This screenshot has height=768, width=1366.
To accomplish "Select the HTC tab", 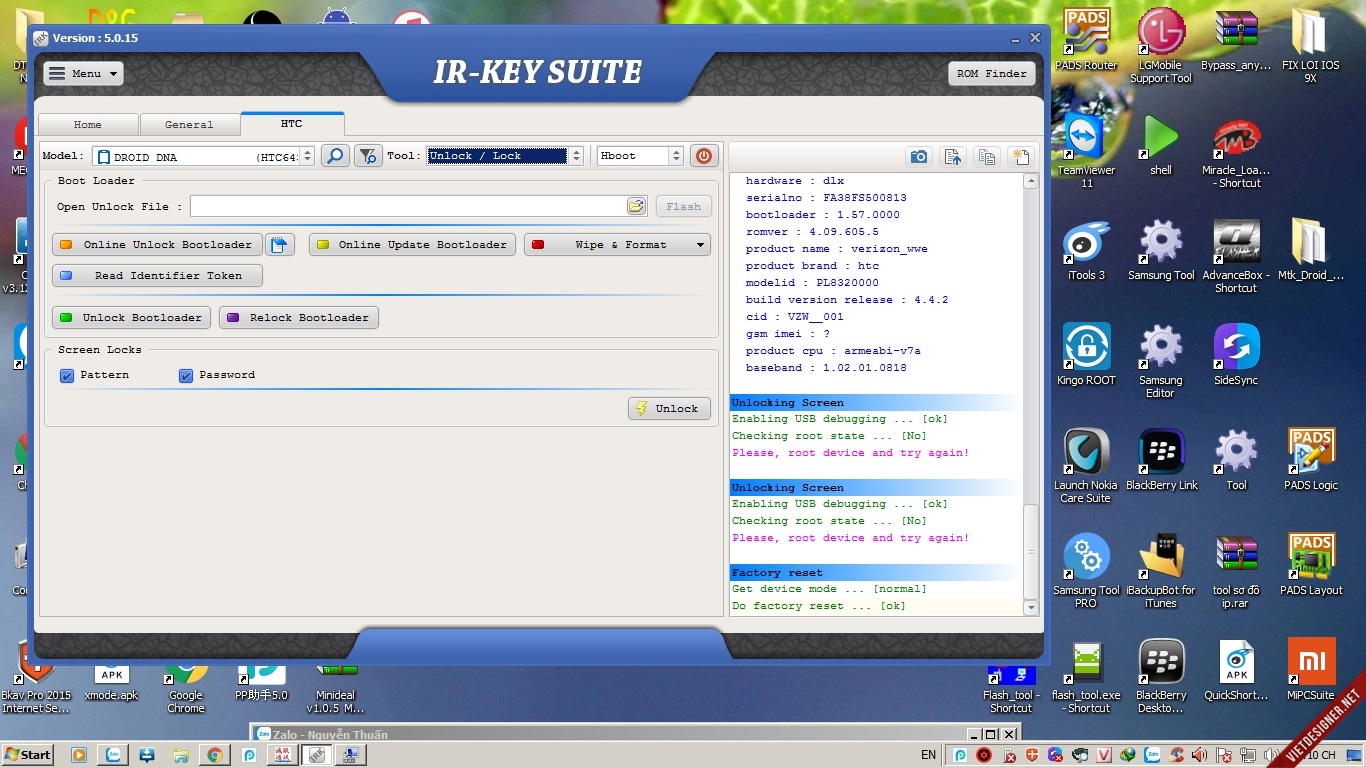I will [291, 124].
